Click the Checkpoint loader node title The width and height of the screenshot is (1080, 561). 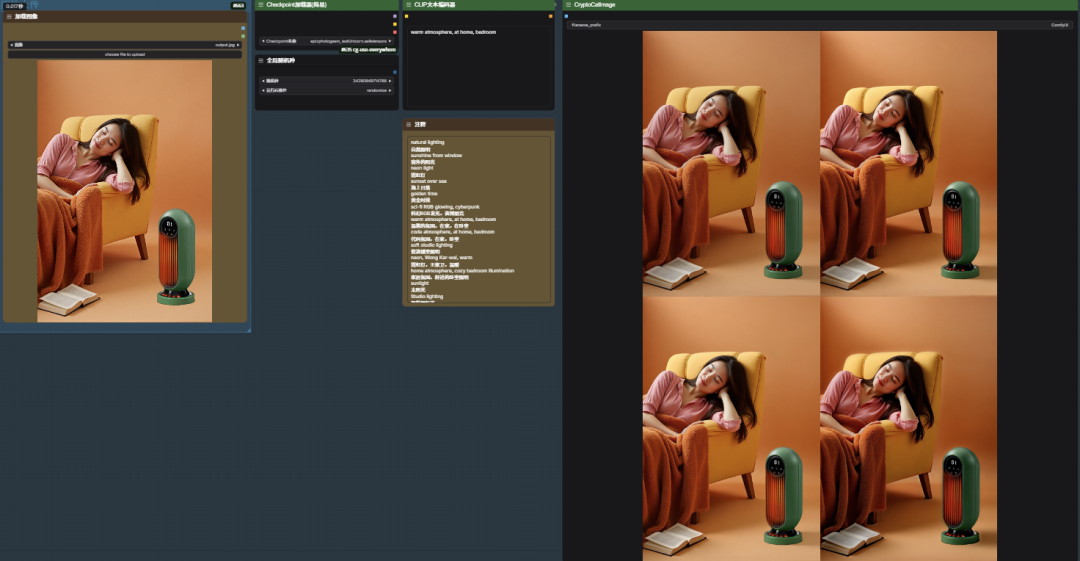296,4
